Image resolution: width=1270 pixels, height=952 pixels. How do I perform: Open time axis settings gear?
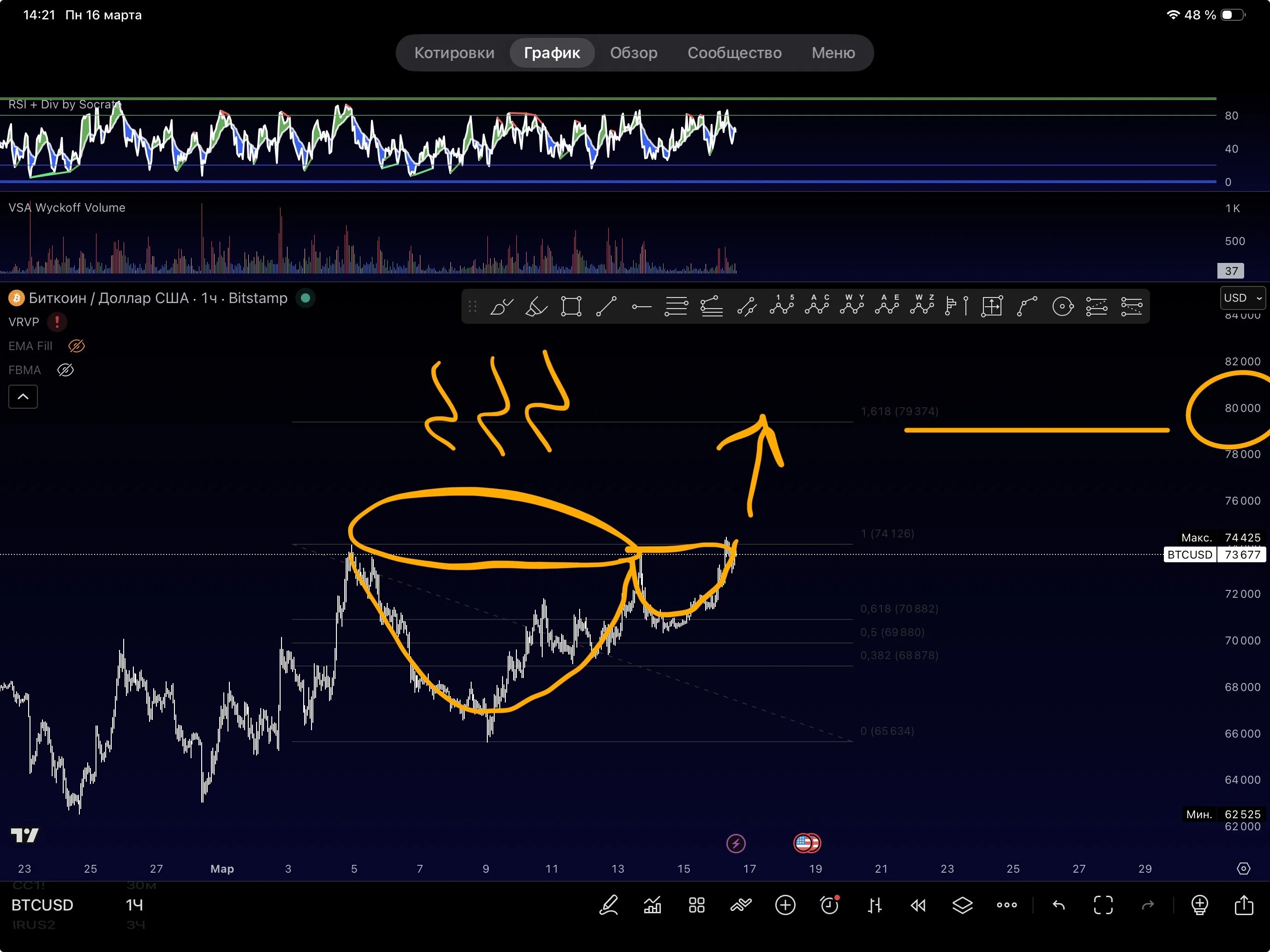tap(1244, 869)
